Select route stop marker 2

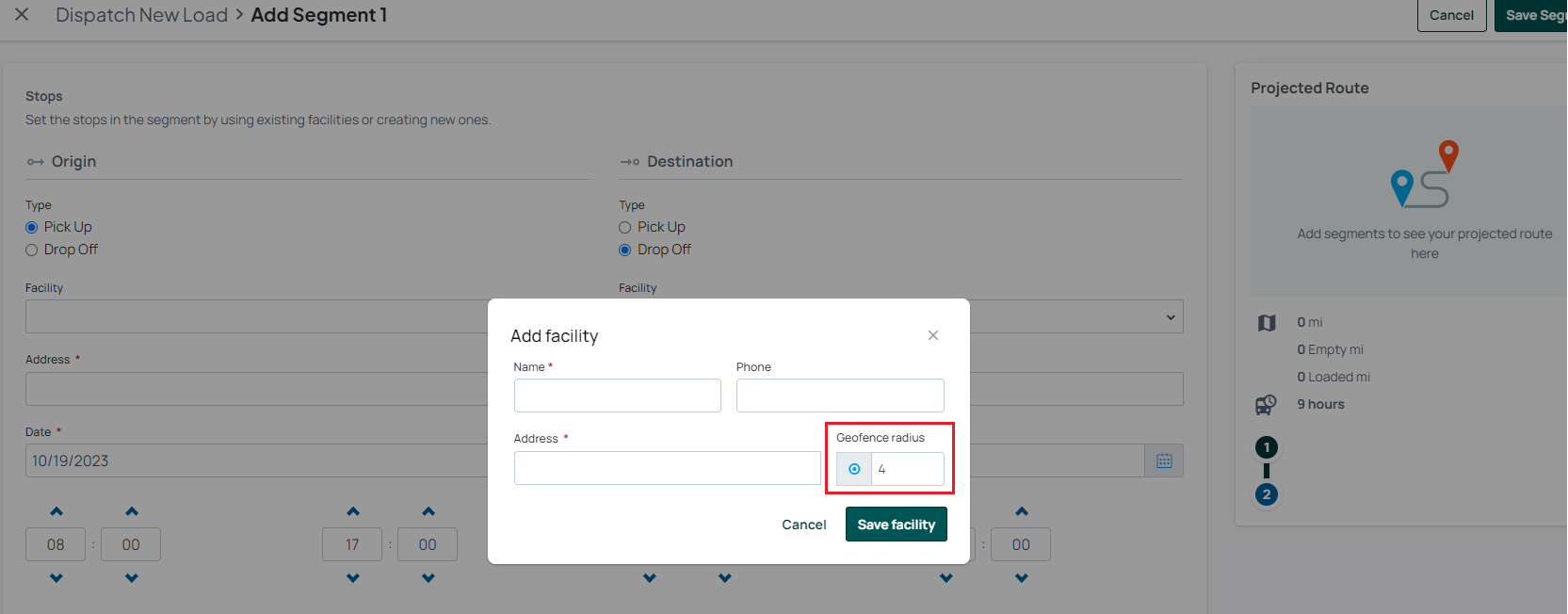[1267, 494]
